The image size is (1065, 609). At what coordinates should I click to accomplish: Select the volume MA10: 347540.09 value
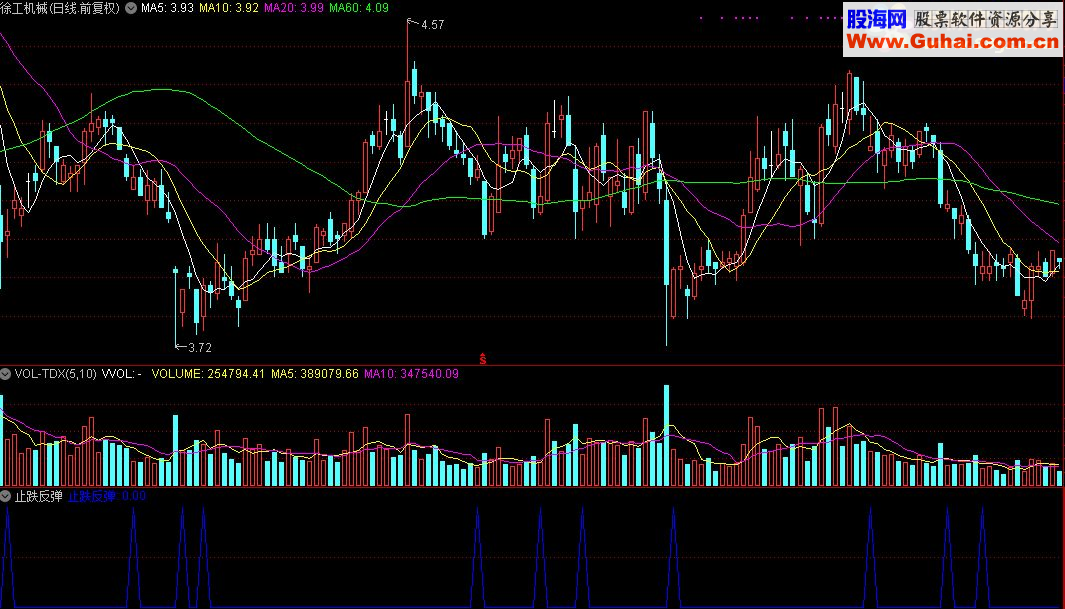[x=411, y=373]
